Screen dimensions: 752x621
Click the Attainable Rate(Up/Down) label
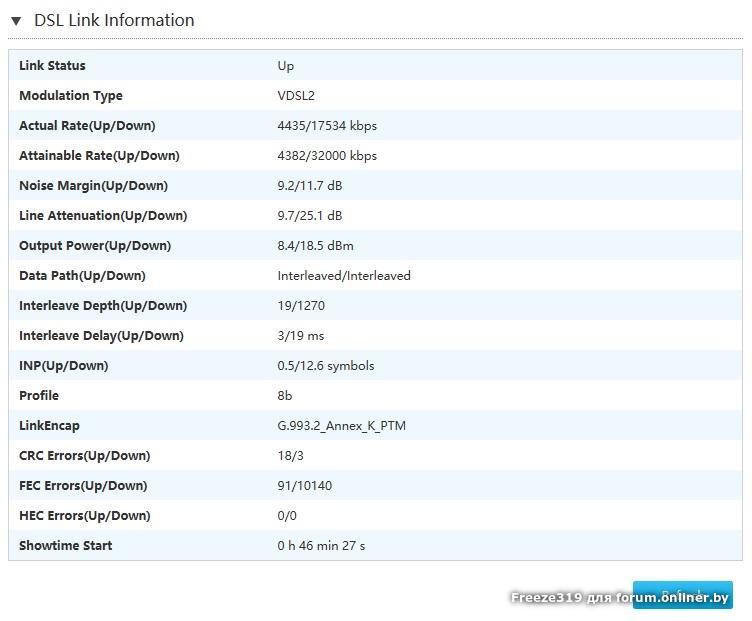pyautogui.click(x=99, y=156)
